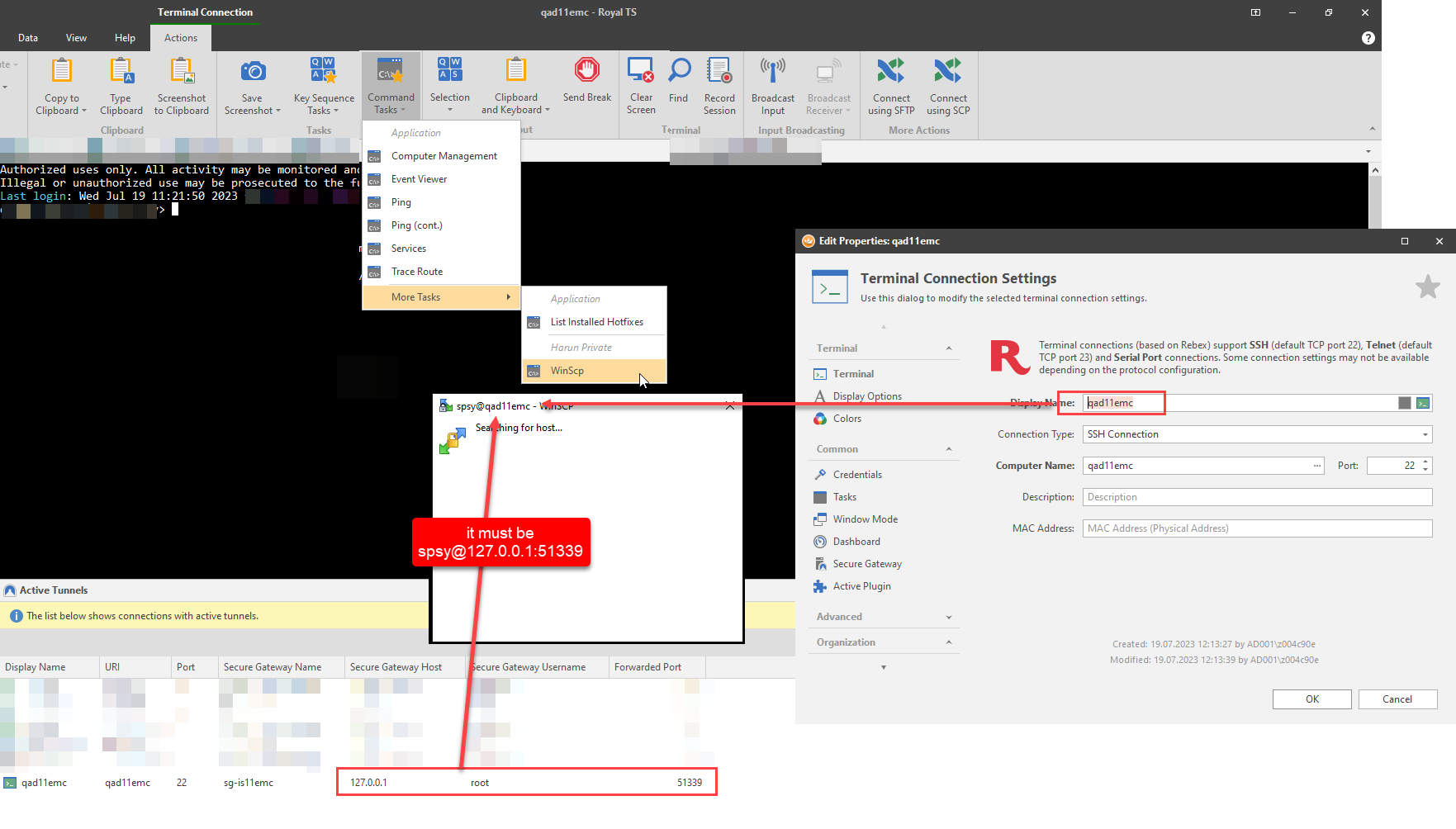Choose Trace Route from Command Tasks menu
The width and height of the screenshot is (1456, 829).
tap(417, 272)
